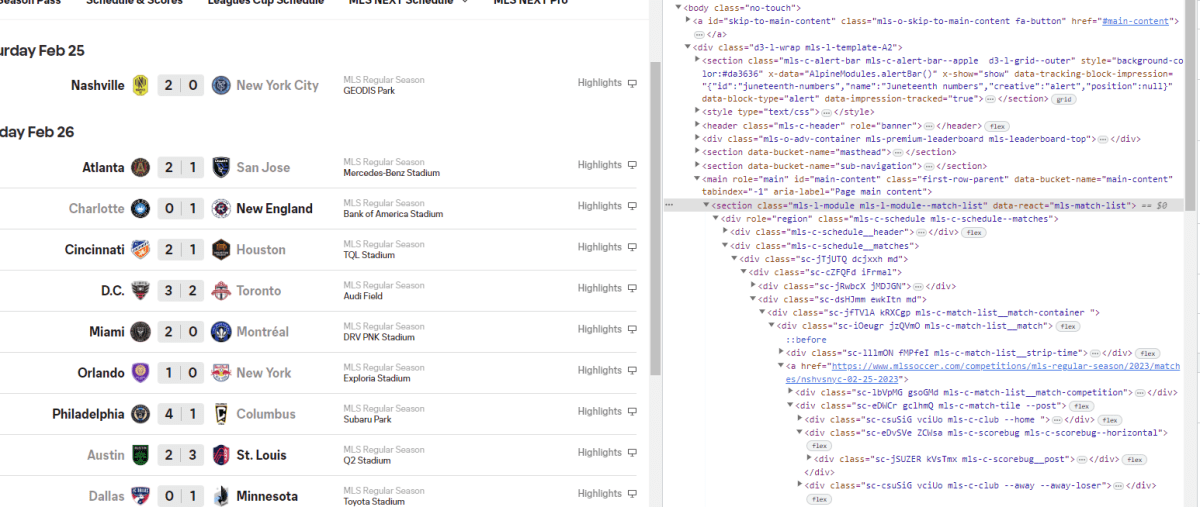Click flex badge next to mls-c-schedule__header
The width and height of the screenshot is (1200, 507).
[x=974, y=232]
